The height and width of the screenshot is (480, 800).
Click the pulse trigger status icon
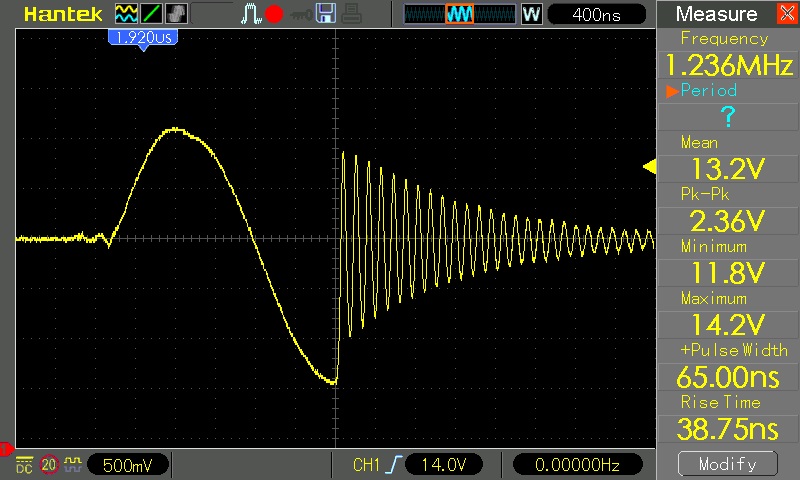pos(250,14)
